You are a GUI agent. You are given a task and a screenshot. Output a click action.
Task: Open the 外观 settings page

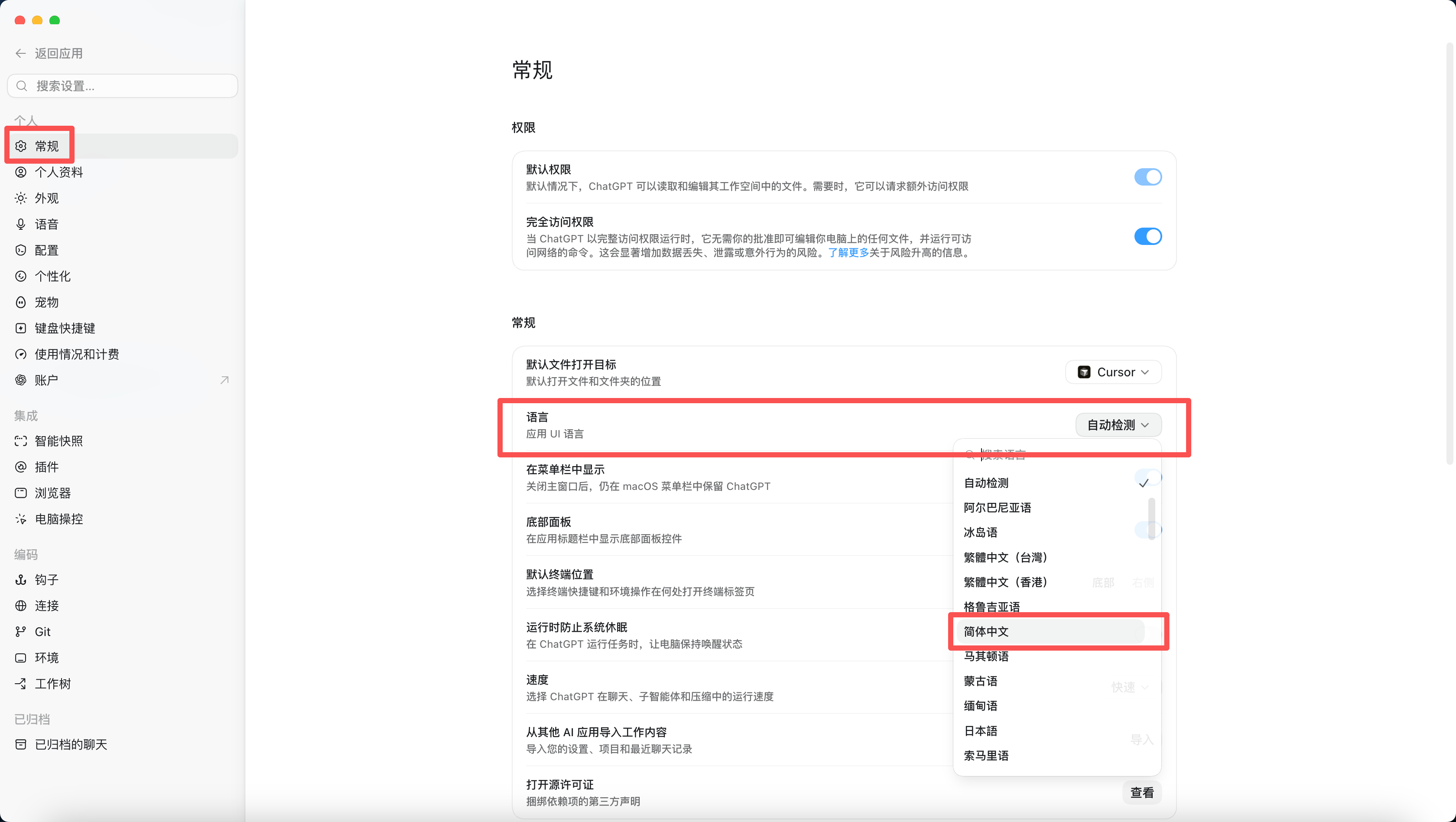122,199
